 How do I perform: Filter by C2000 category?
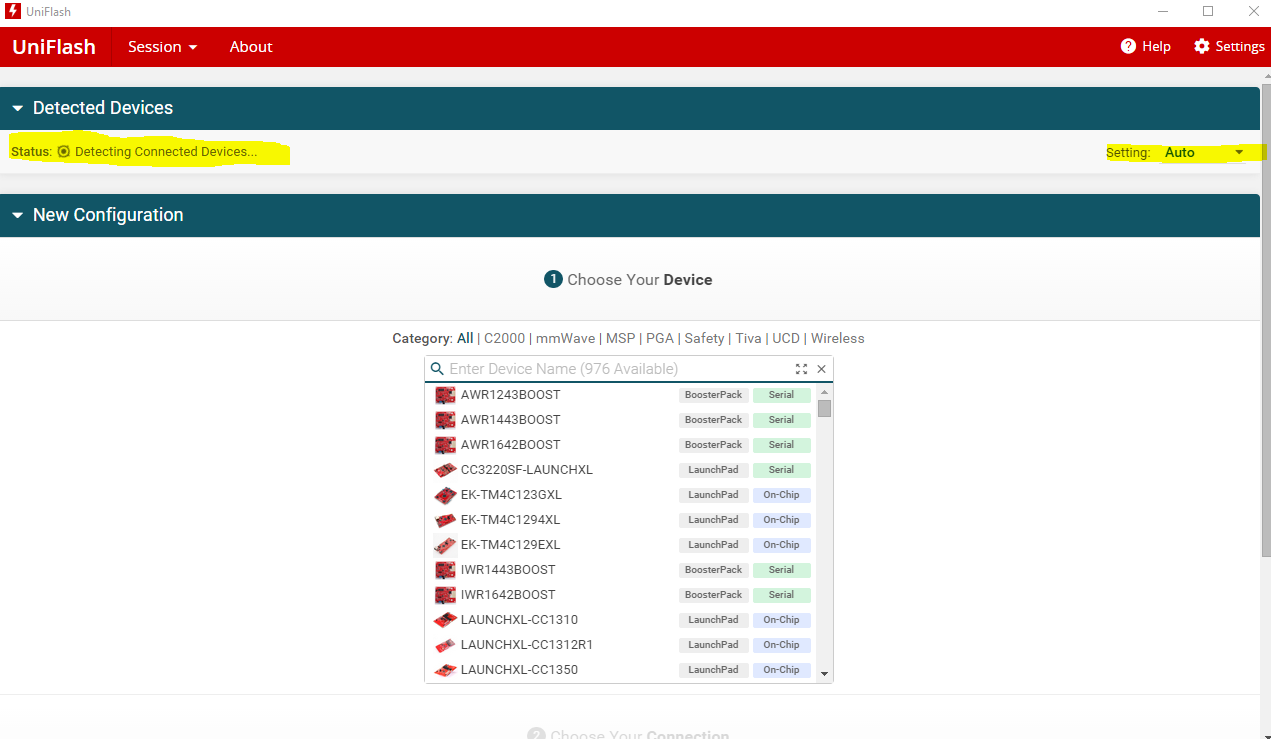505,338
